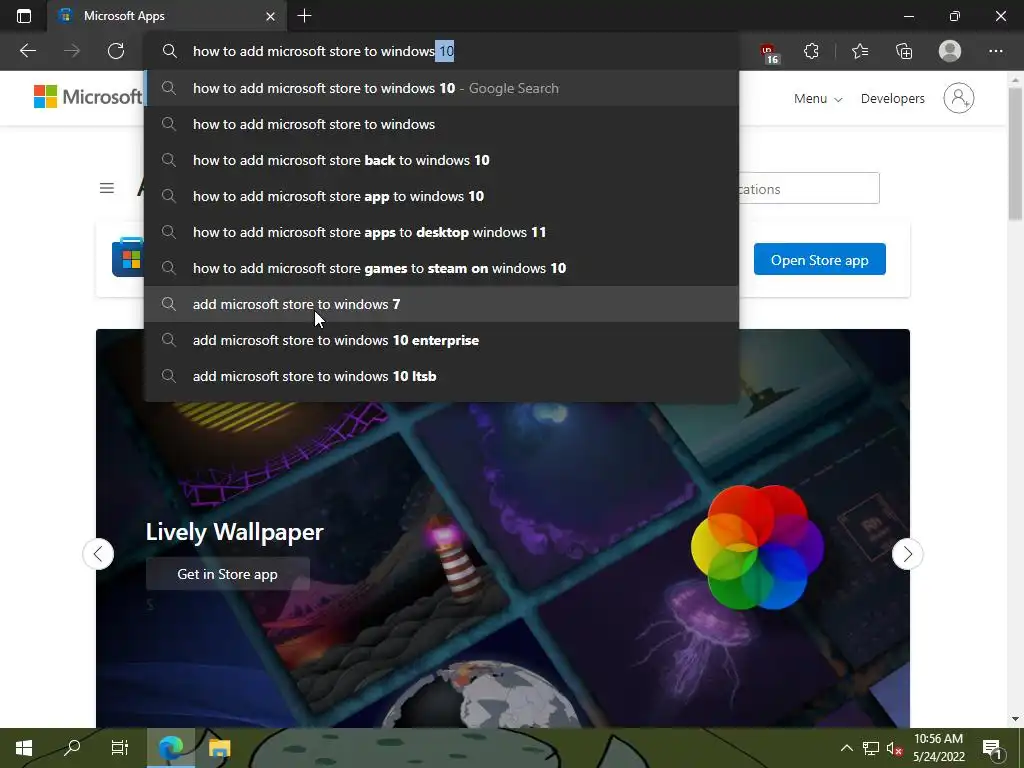This screenshot has height=768, width=1024.
Task: Select suggestion 'games to steam on windows 10'
Action: [x=441, y=268]
